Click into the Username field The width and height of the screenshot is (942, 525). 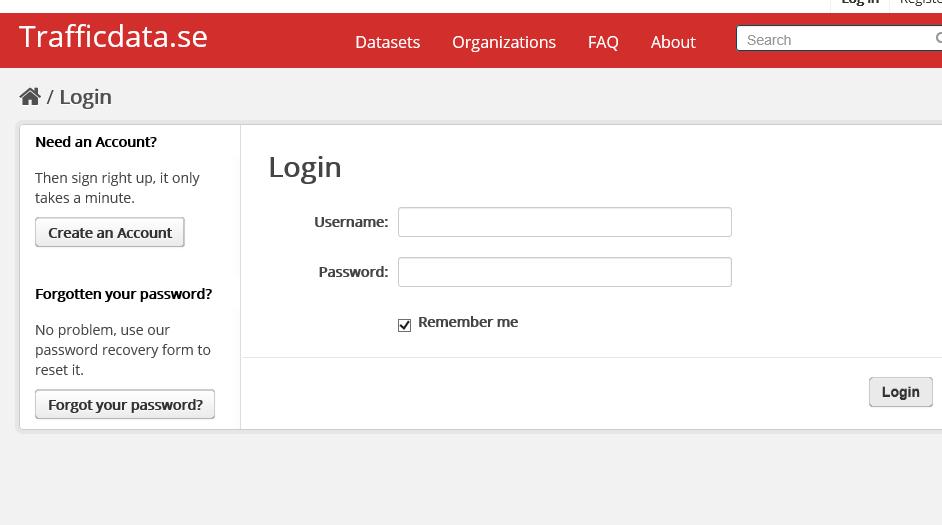[565, 222]
